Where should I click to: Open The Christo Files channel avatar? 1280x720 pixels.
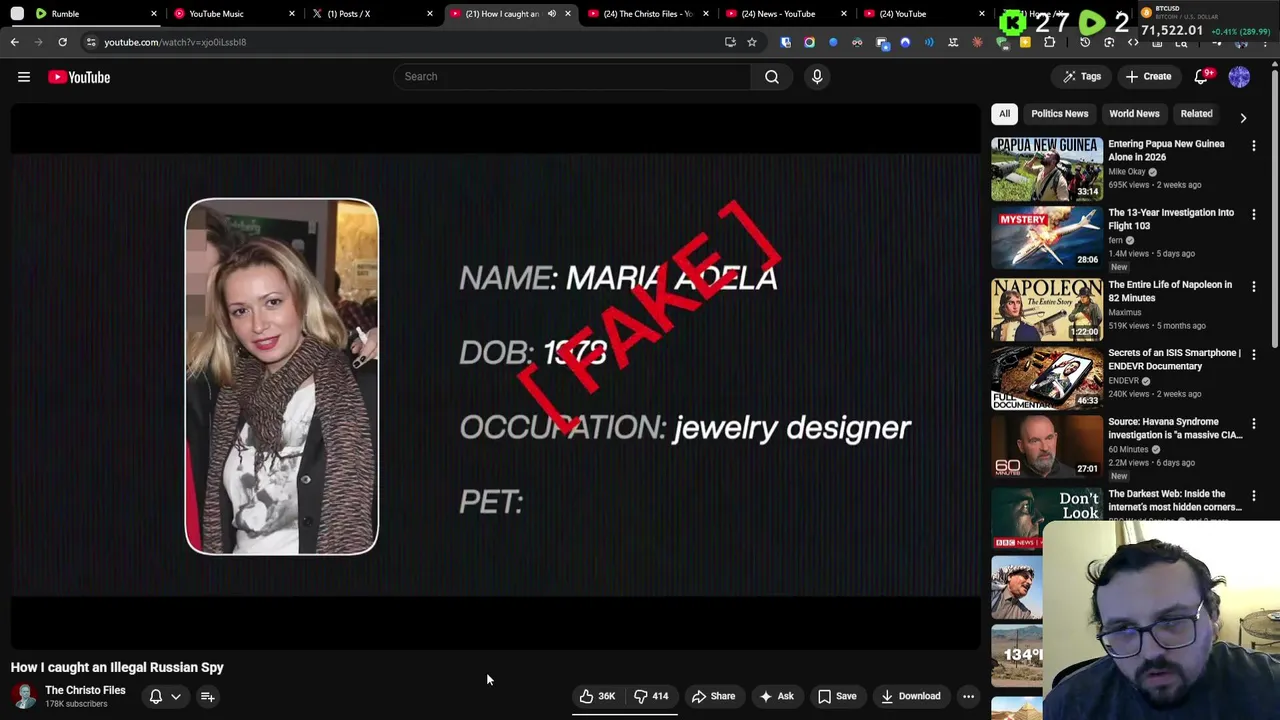point(24,696)
